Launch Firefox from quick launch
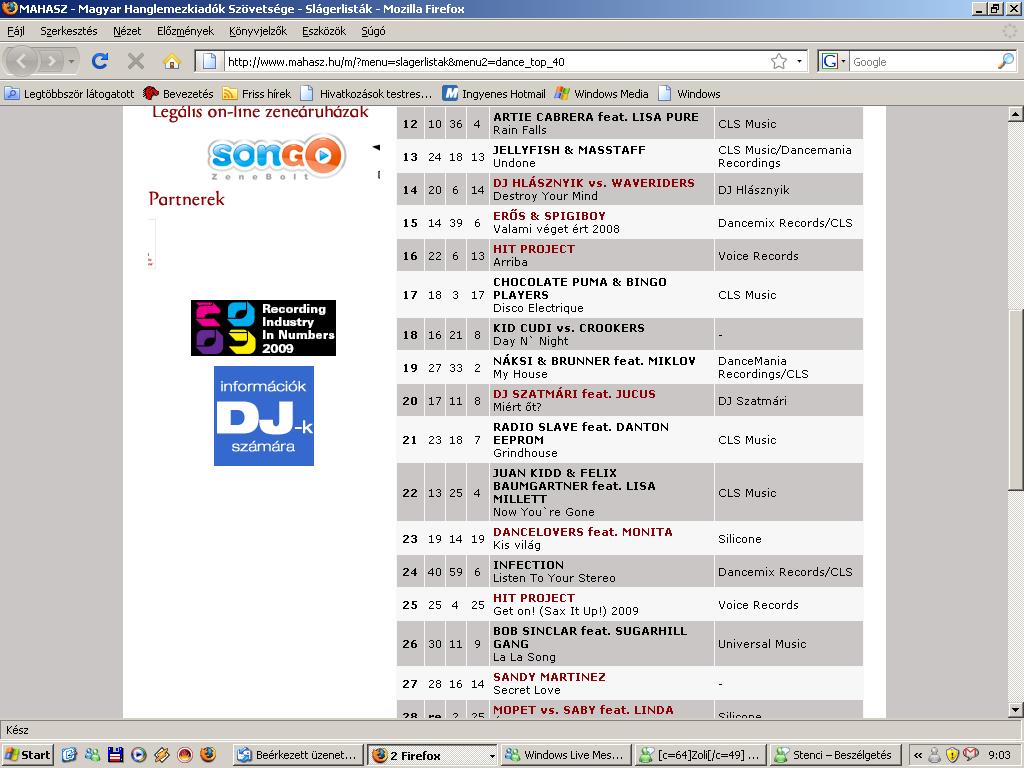The height and width of the screenshot is (768, 1024). pos(208,755)
